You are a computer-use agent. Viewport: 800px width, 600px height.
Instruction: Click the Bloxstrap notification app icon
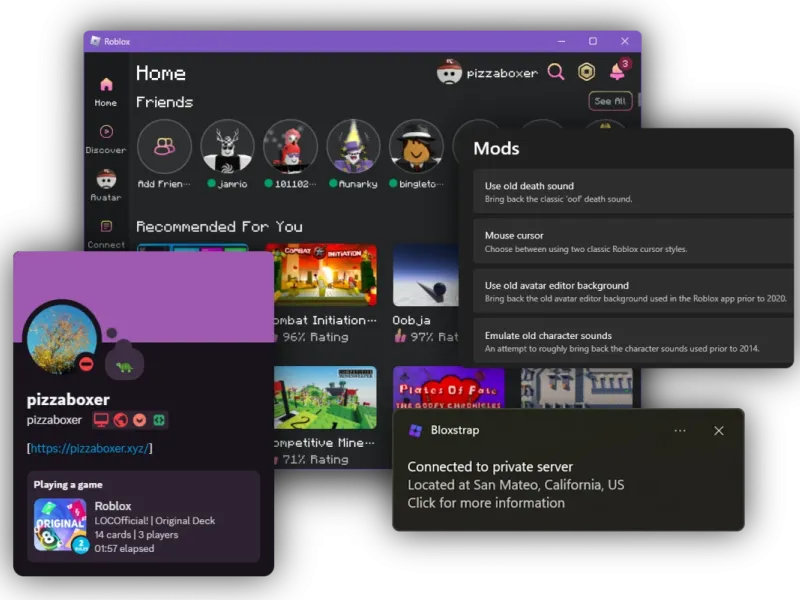[x=416, y=431]
